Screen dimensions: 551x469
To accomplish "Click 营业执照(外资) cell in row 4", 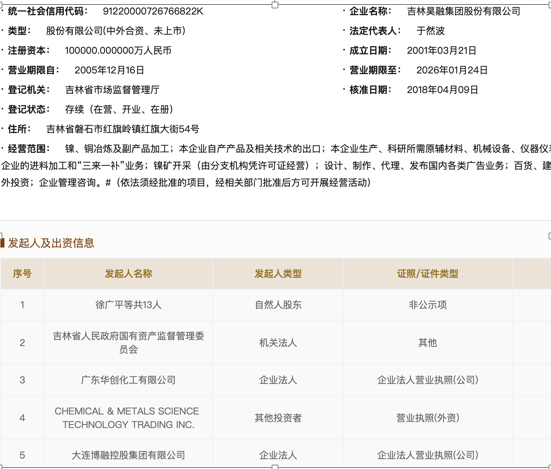I will [x=428, y=418].
